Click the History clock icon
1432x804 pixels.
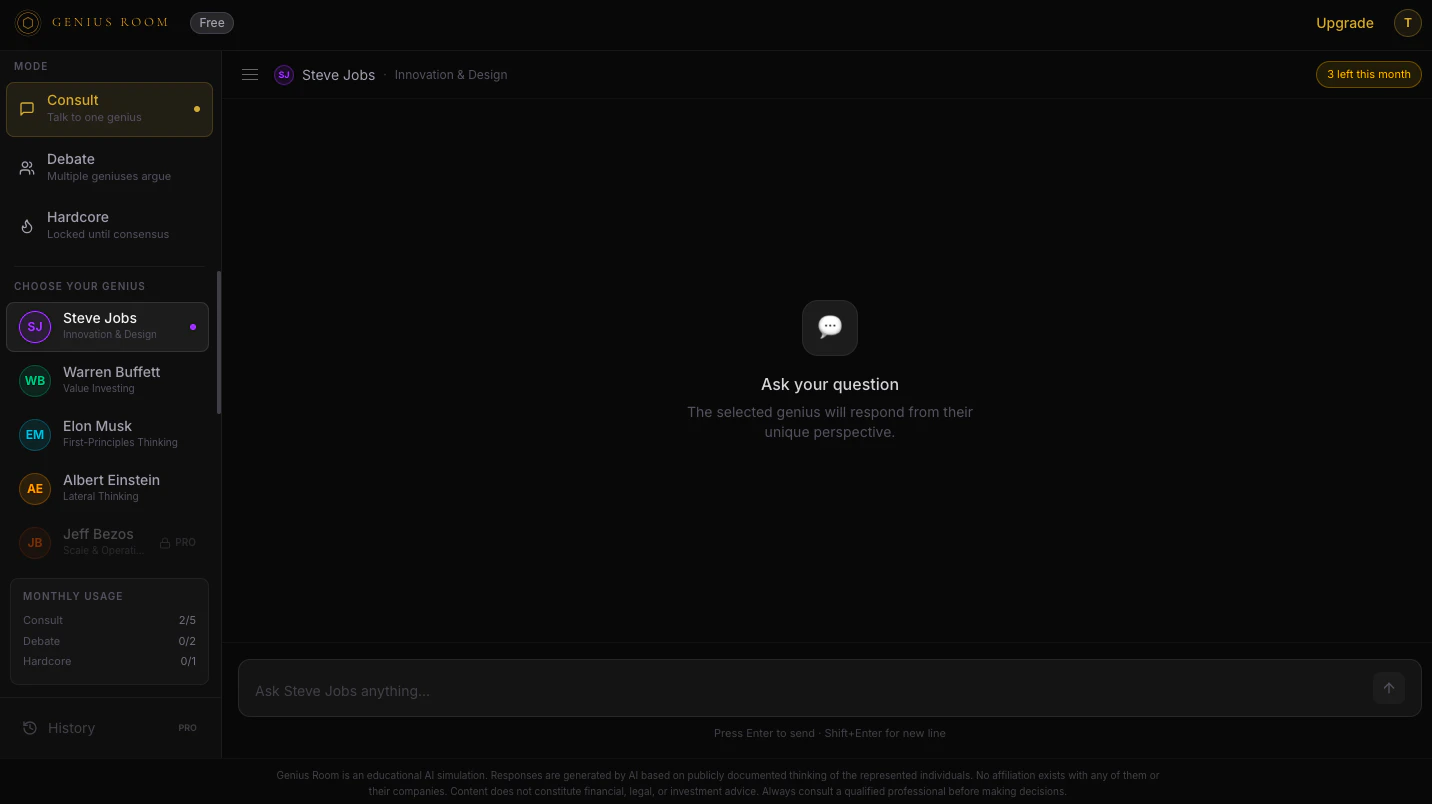point(30,728)
